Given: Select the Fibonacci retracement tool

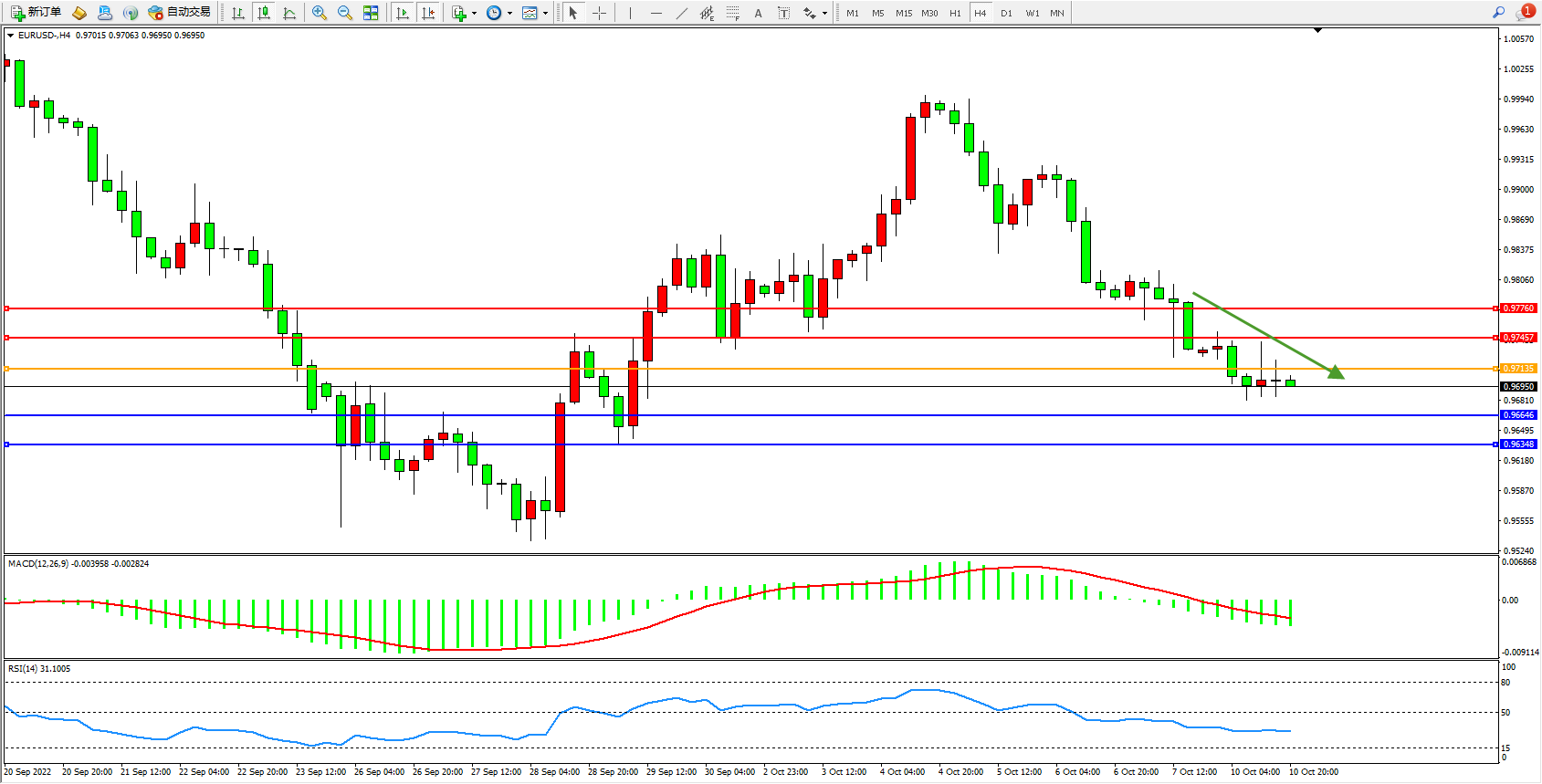Looking at the screenshot, I should pyautogui.click(x=732, y=13).
